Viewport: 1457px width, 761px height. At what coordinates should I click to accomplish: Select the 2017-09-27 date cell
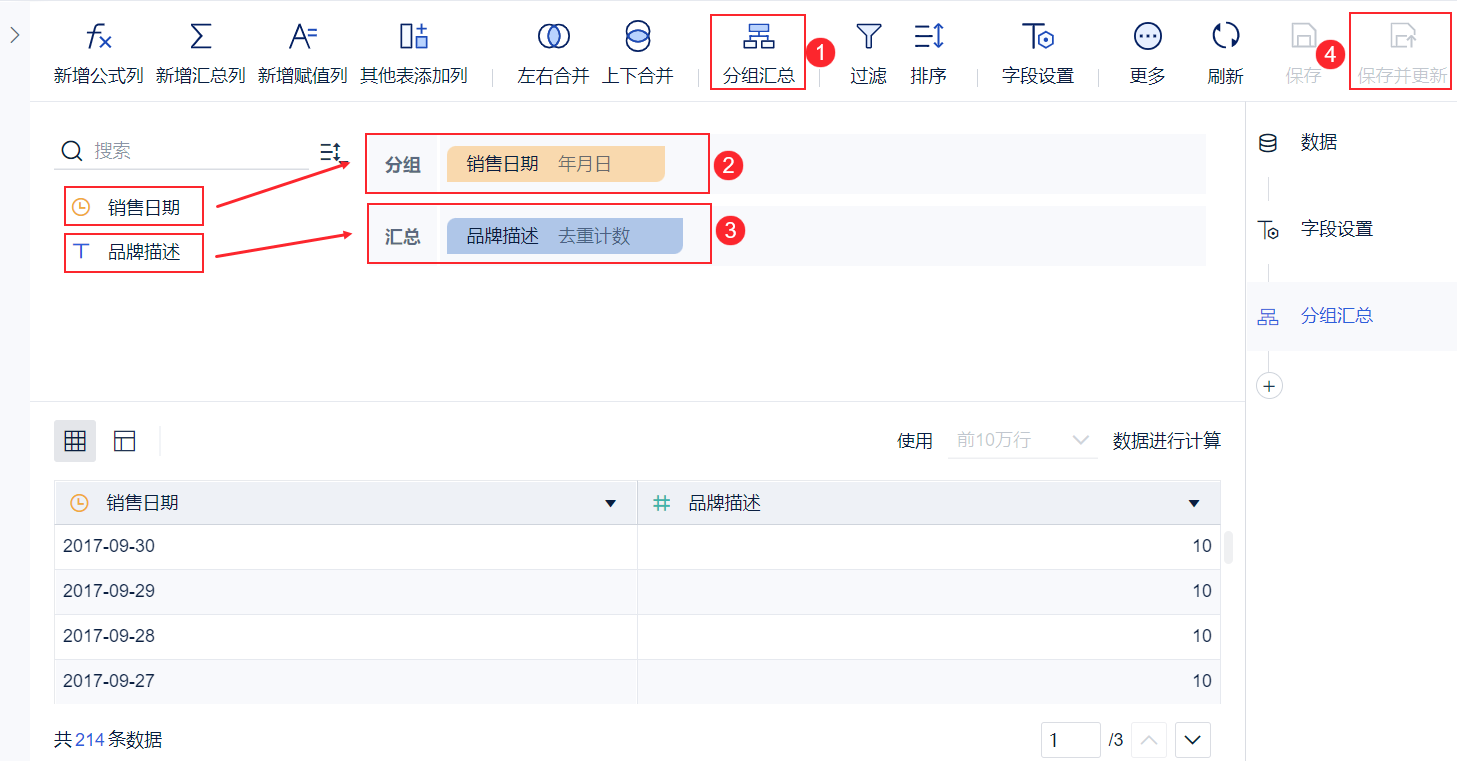[x=346, y=682]
